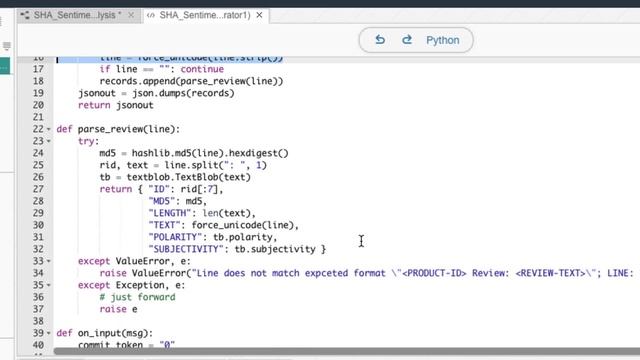This screenshot has height=360, width=640.
Task: Click on 'md5 = hashlib.md5(line).hexdigest()' line
Action: click(194, 153)
